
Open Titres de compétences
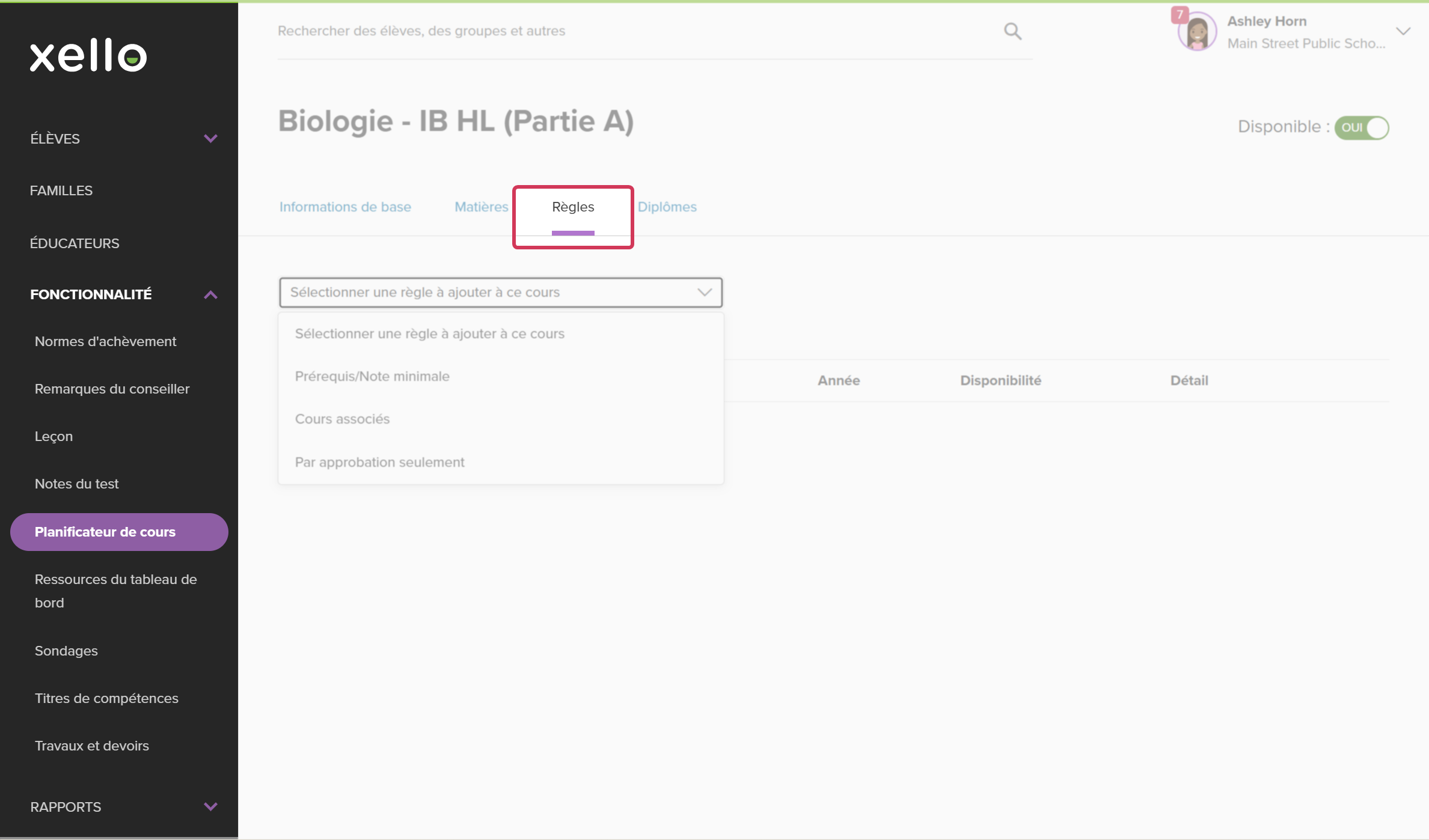tap(106, 698)
